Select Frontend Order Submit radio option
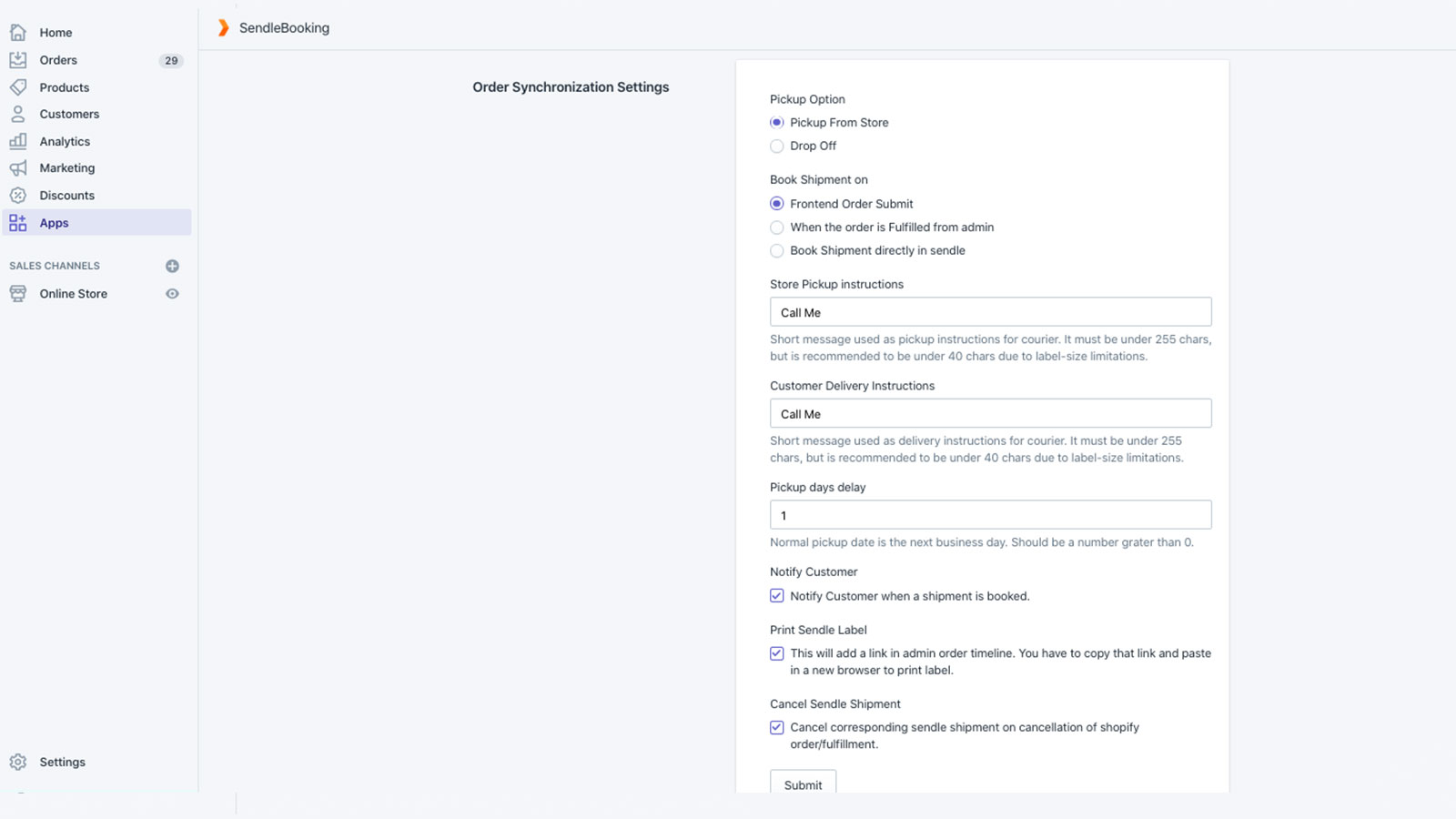The width and height of the screenshot is (1456, 819). pos(776,204)
